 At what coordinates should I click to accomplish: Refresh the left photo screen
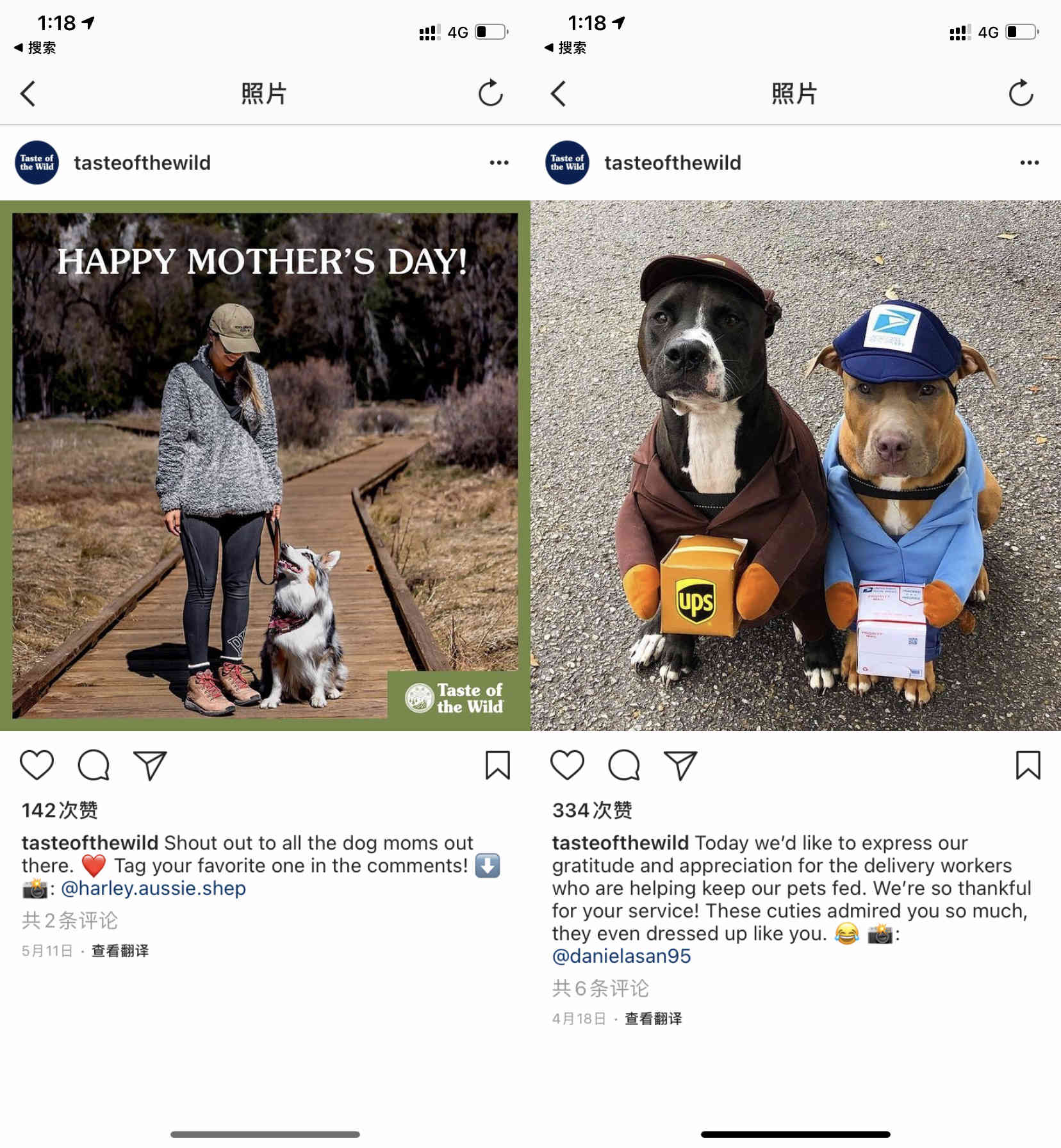coord(491,94)
